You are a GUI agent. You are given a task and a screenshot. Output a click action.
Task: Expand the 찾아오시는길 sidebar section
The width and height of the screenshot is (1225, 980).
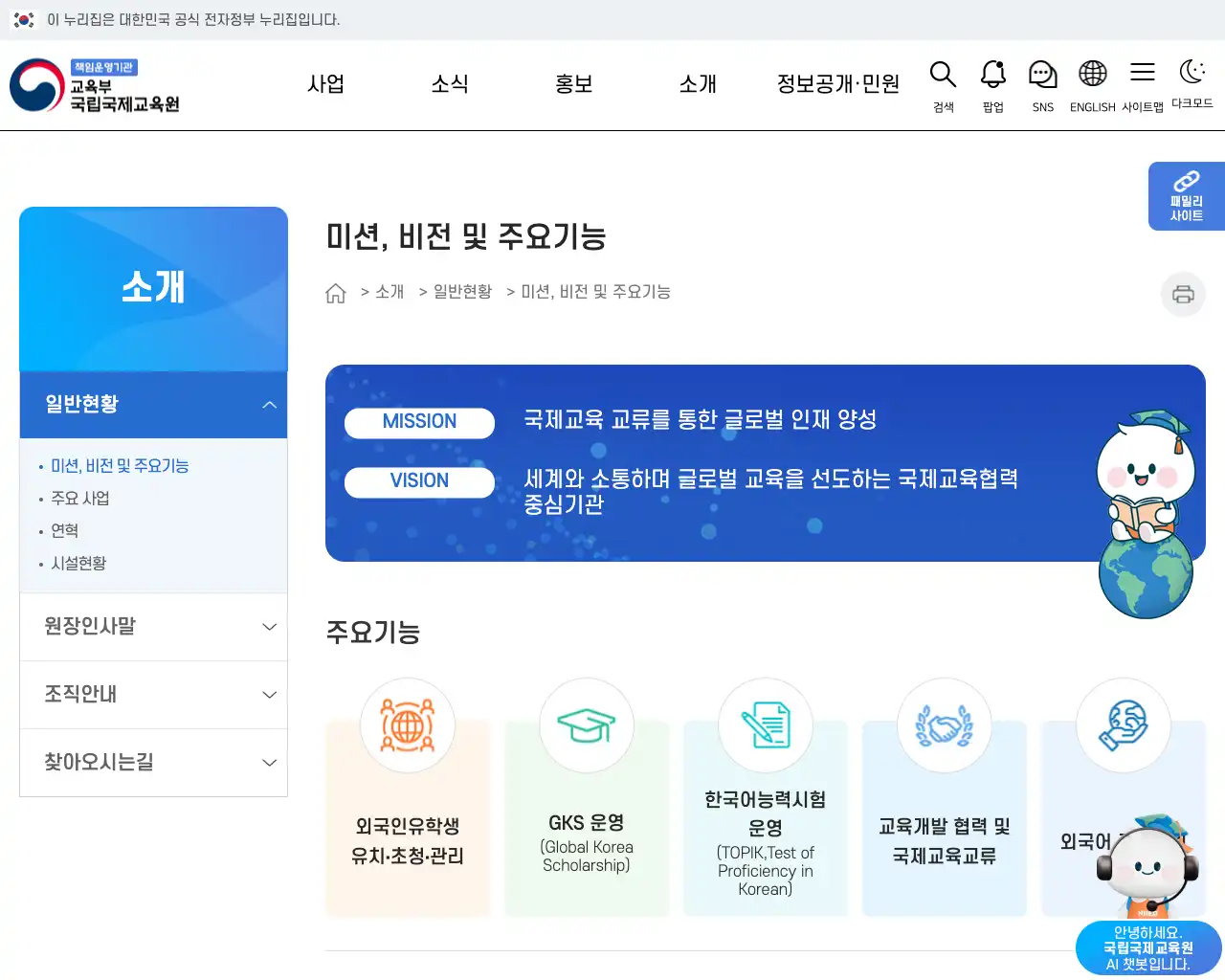[153, 763]
